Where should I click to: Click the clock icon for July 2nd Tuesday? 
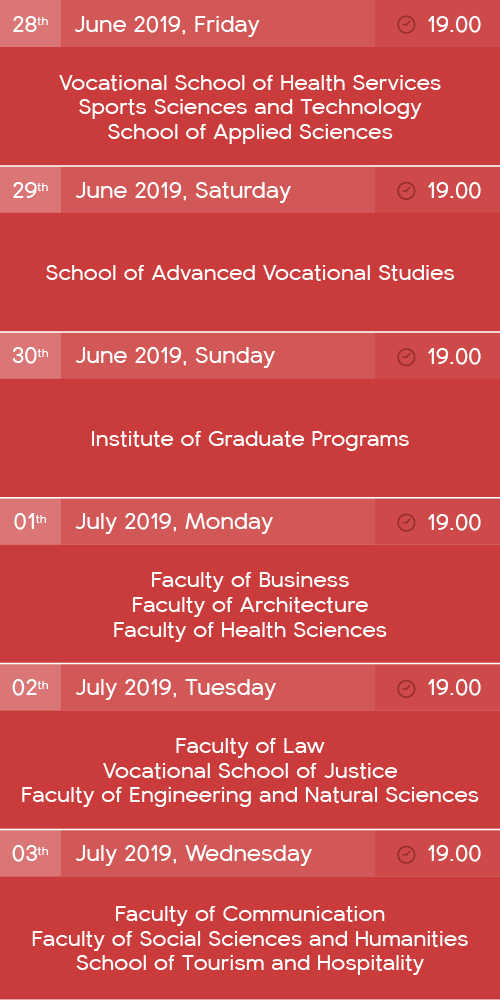pos(406,688)
